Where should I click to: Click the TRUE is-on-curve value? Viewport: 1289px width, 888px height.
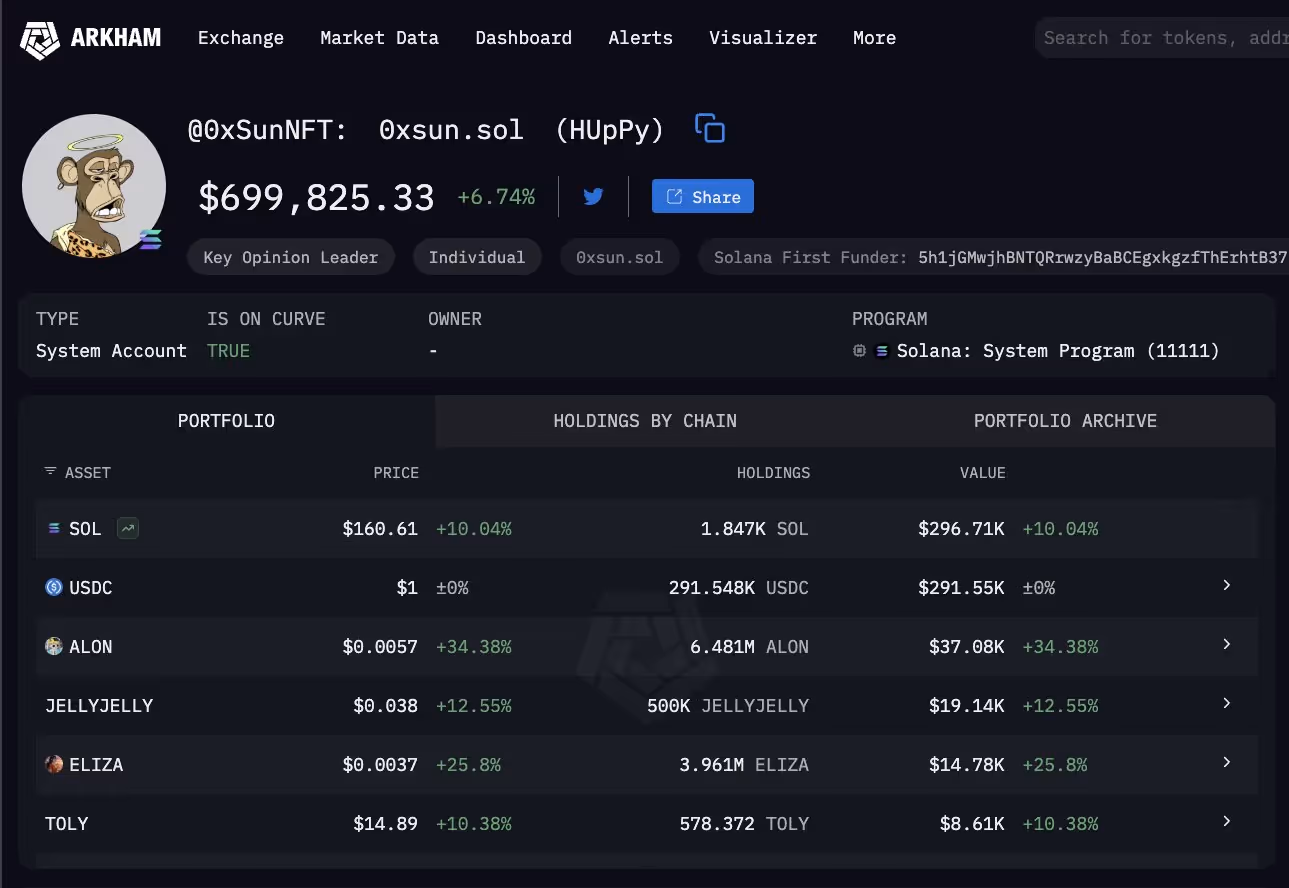coord(228,351)
